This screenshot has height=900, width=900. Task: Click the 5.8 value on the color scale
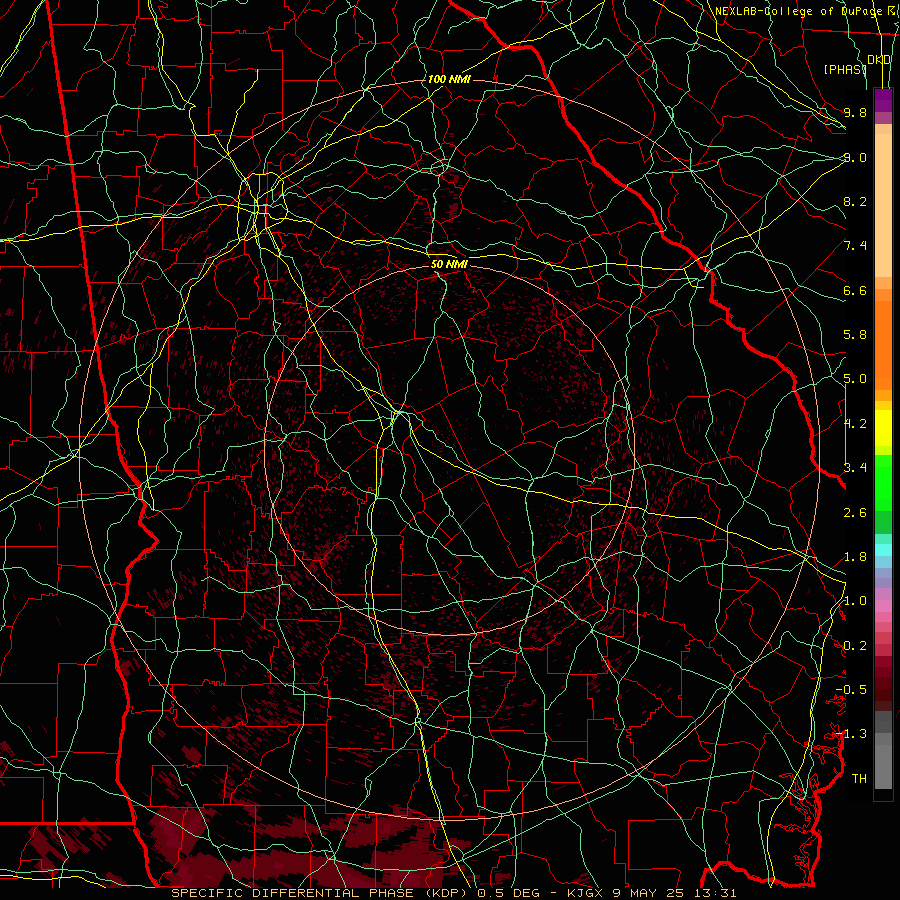coord(855,335)
